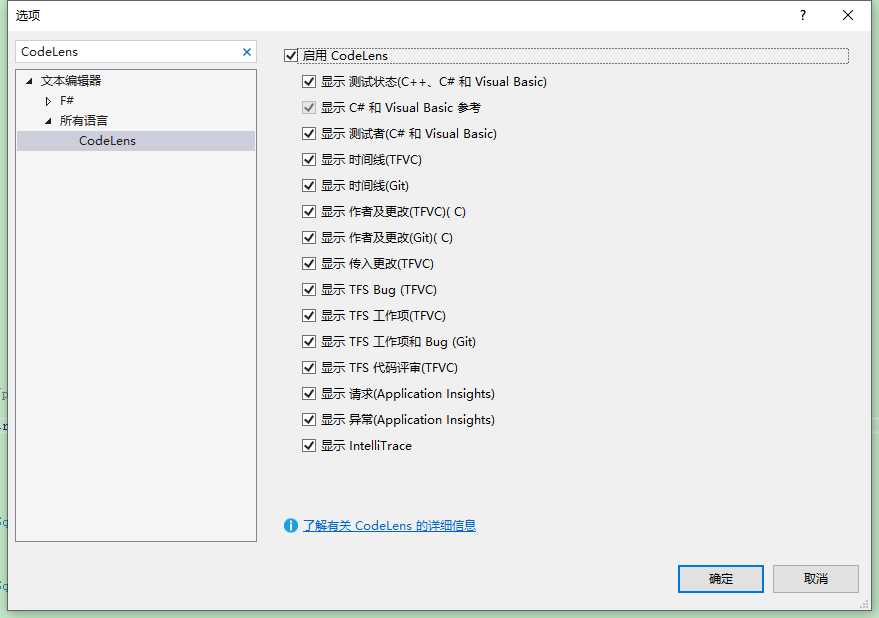Click the disabled 显示 C# 和 Visual Basic 参考 checkbox
This screenshot has width=879, height=618.
point(309,108)
